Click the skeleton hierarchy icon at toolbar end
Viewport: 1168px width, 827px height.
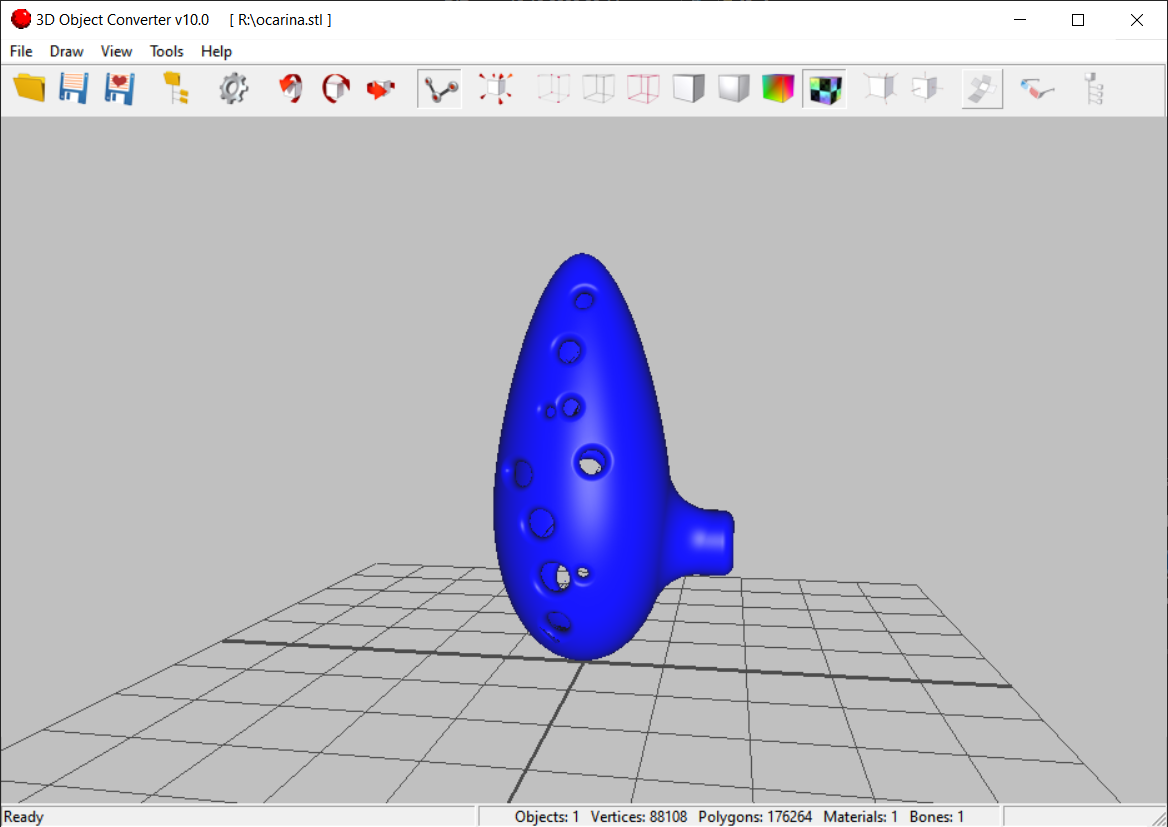click(x=1096, y=88)
